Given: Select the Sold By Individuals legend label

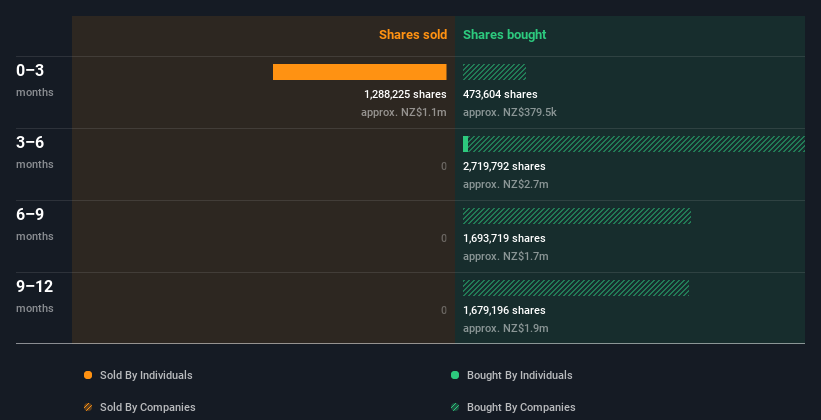Looking at the screenshot, I should coord(146,375).
